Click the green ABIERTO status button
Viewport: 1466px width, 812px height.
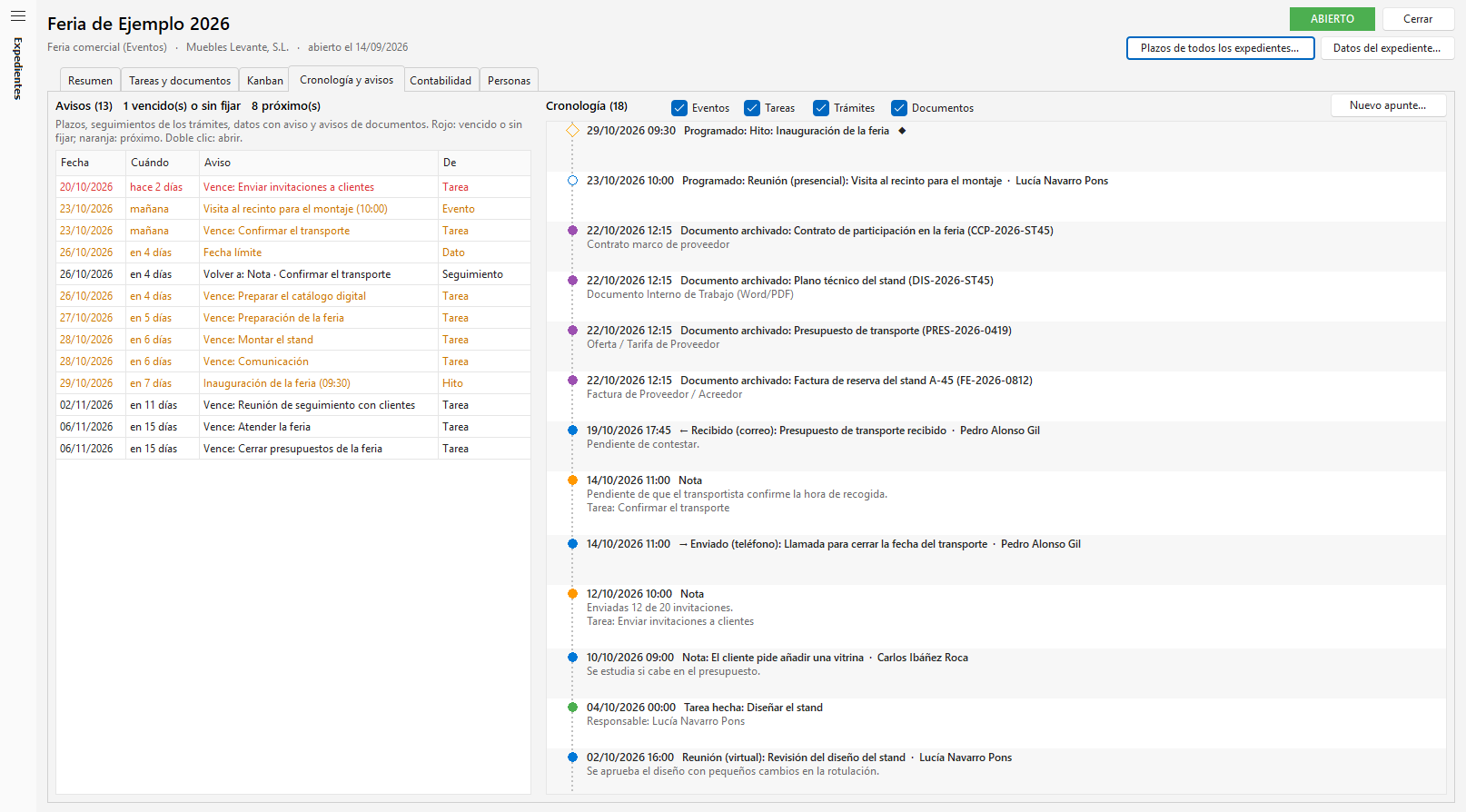pyautogui.click(x=1332, y=19)
